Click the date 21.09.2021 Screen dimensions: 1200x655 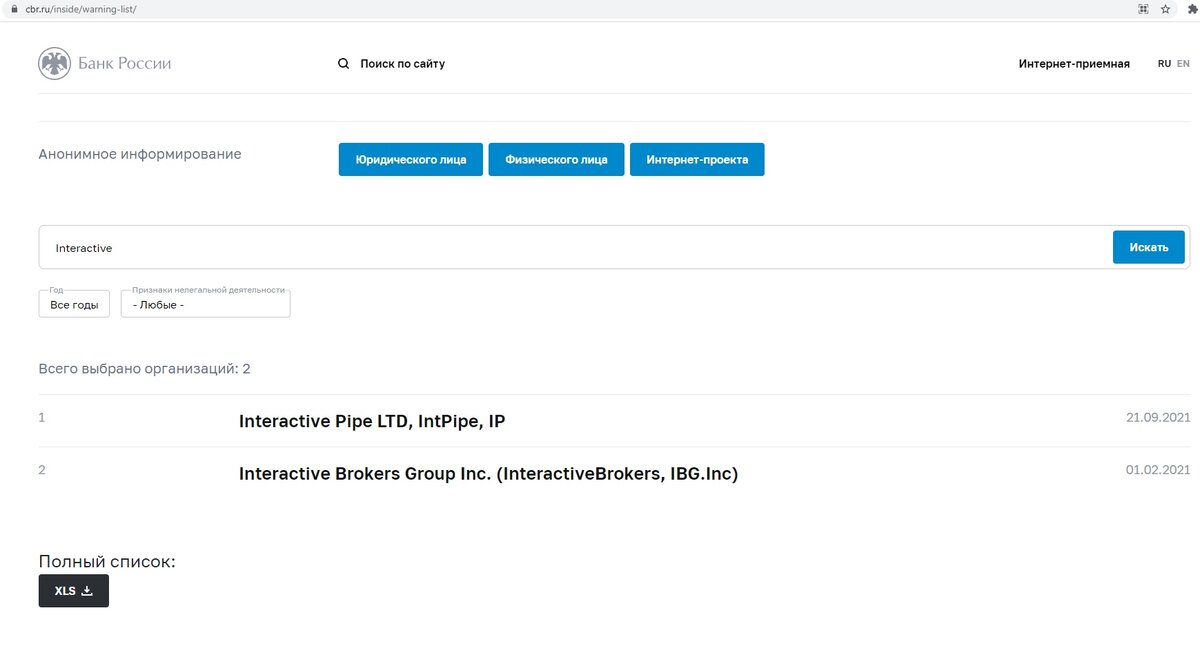[x=1158, y=417]
